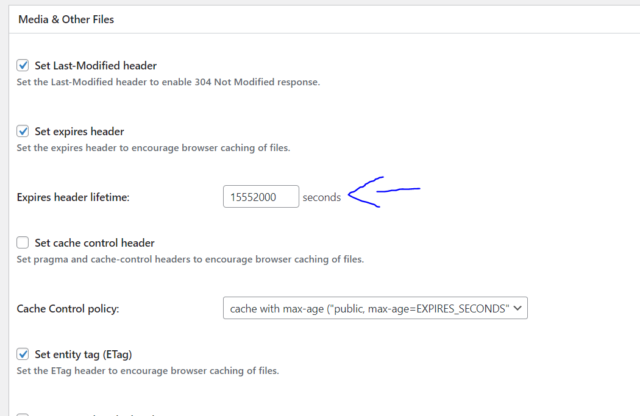Click the ETag header browser caching description
The height and width of the screenshot is (416, 640).
point(148,371)
